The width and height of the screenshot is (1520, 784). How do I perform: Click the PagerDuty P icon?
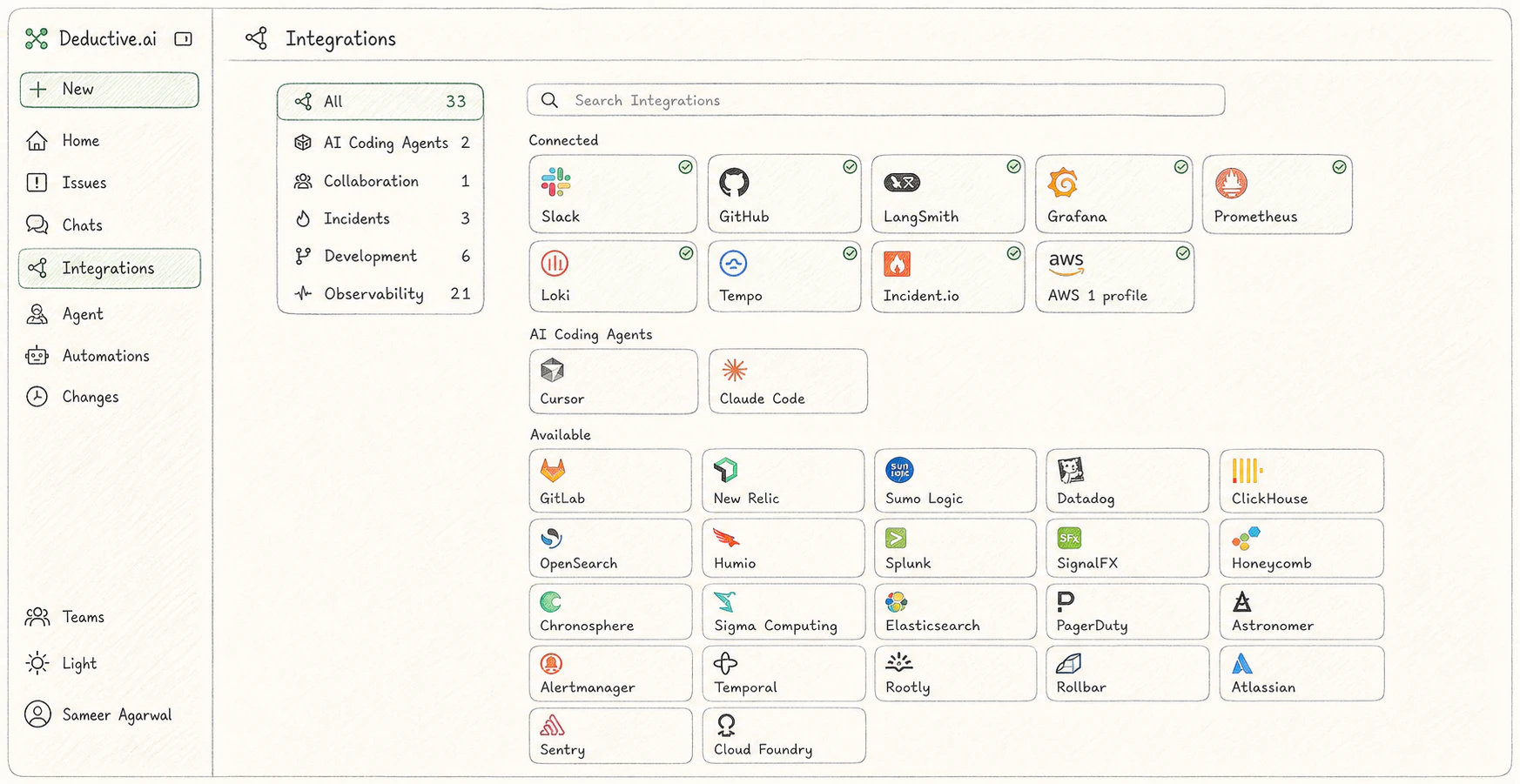pyautogui.click(x=1066, y=601)
